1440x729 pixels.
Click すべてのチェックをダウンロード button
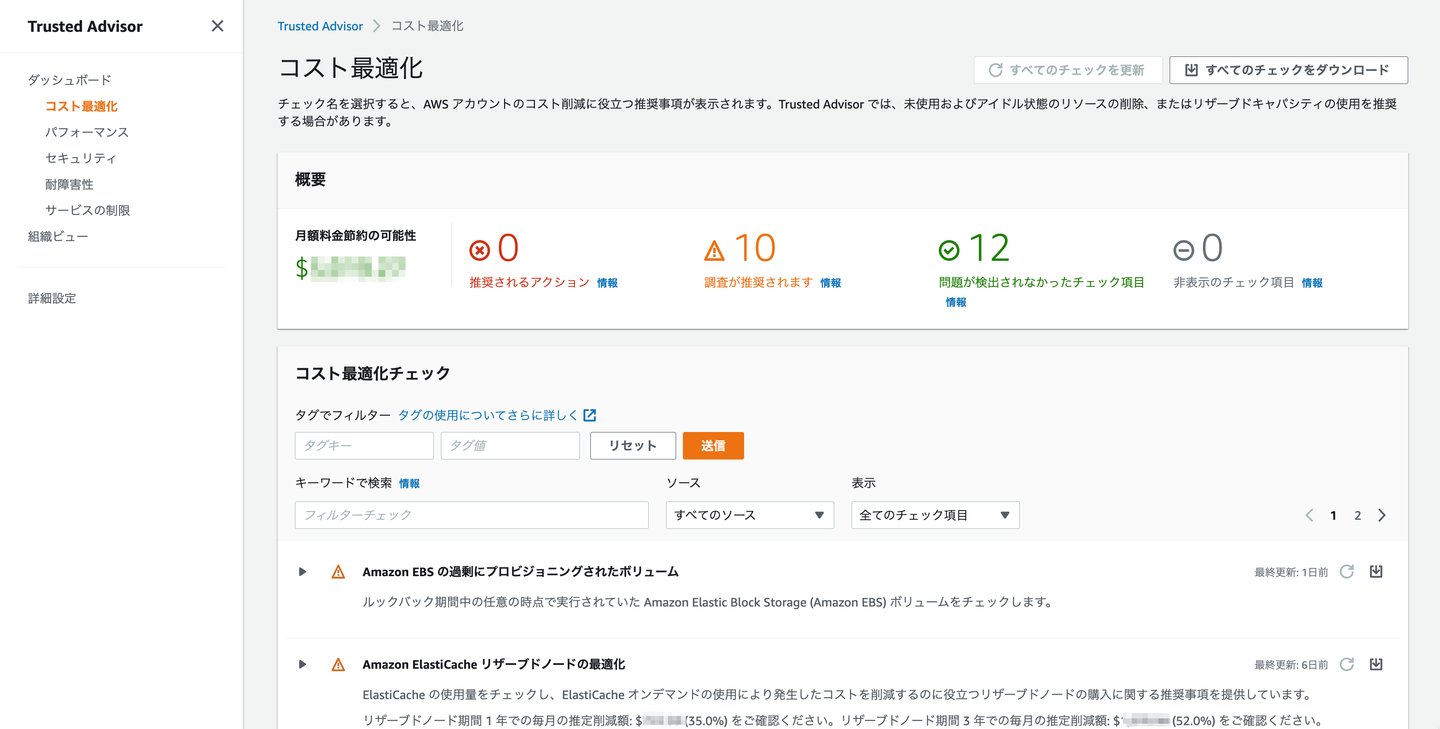coord(1289,70)
